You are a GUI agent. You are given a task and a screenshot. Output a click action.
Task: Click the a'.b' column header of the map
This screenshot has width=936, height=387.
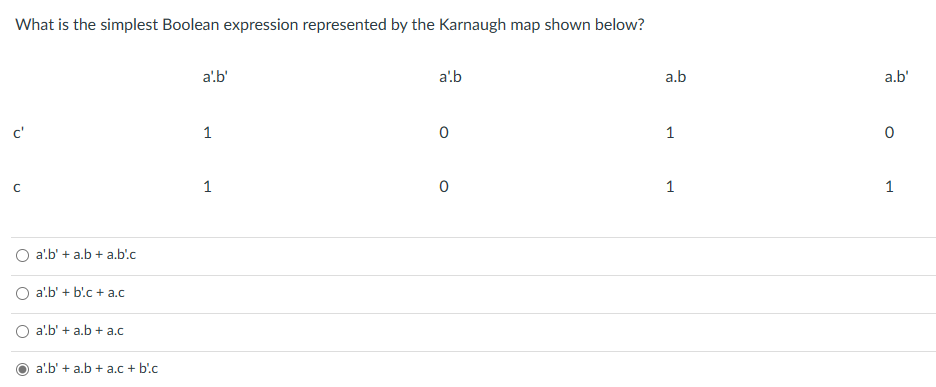click(x=215, y=77)
